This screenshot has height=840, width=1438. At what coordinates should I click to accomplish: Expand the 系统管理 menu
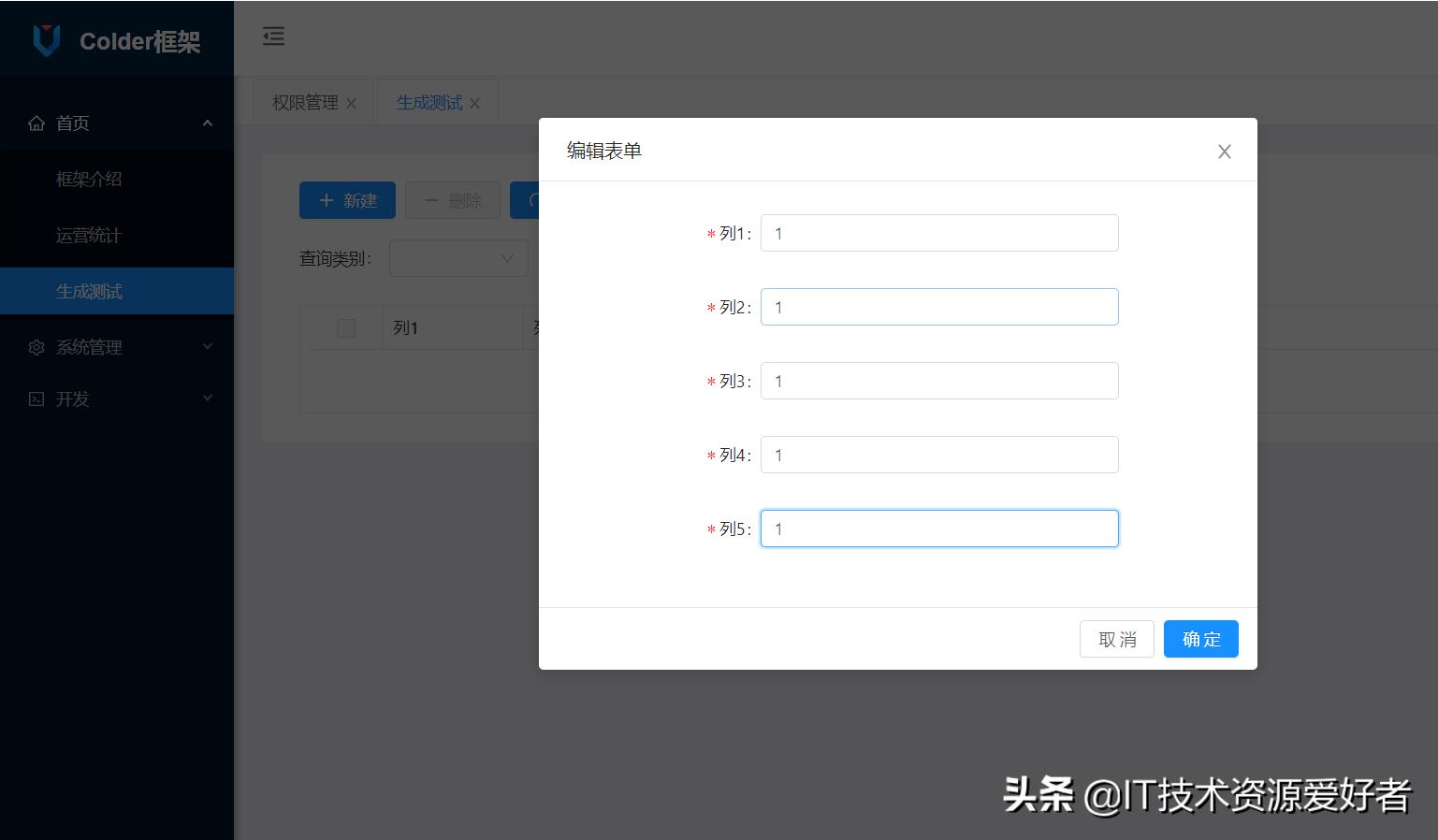(117, 347)
